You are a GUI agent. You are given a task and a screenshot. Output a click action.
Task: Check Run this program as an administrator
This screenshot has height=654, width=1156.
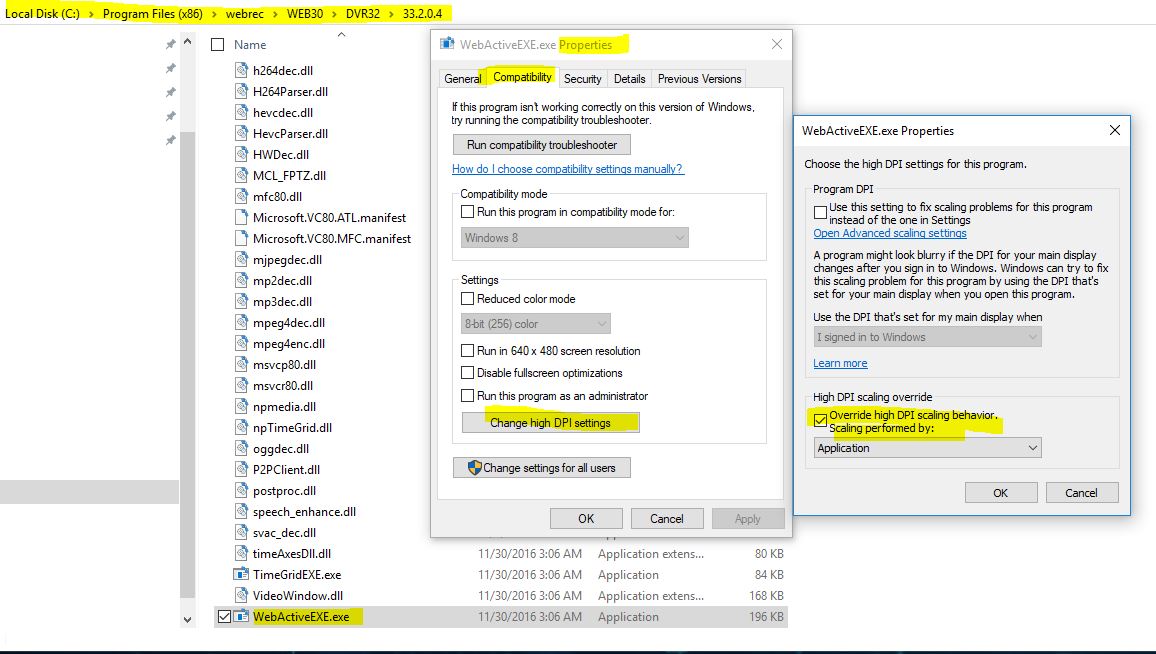point(467,396)
